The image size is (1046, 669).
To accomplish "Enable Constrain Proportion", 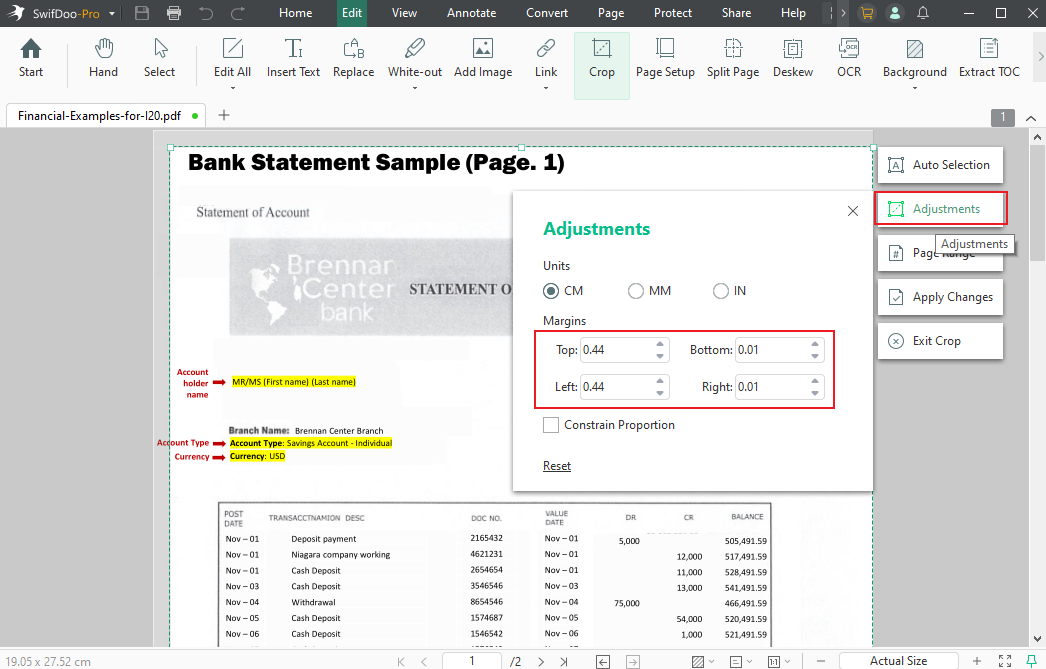I will click(x=550, y=424).
